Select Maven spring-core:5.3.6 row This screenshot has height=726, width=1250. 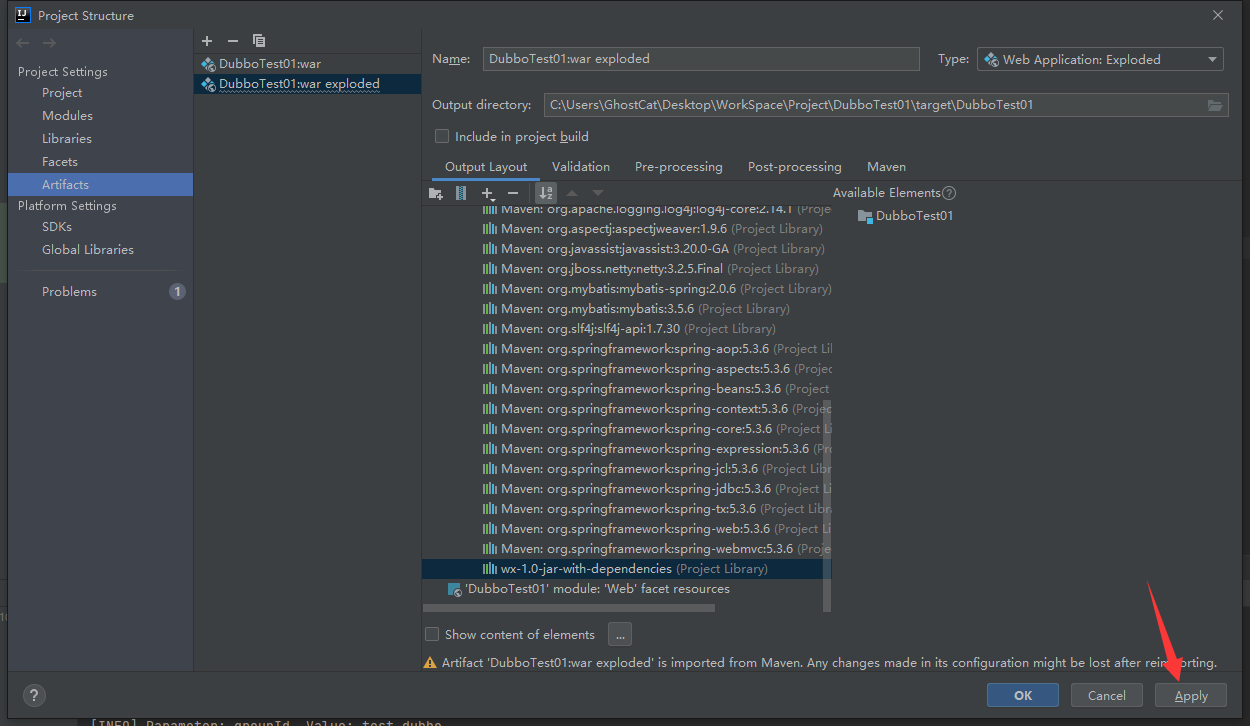tap(626, 429)
